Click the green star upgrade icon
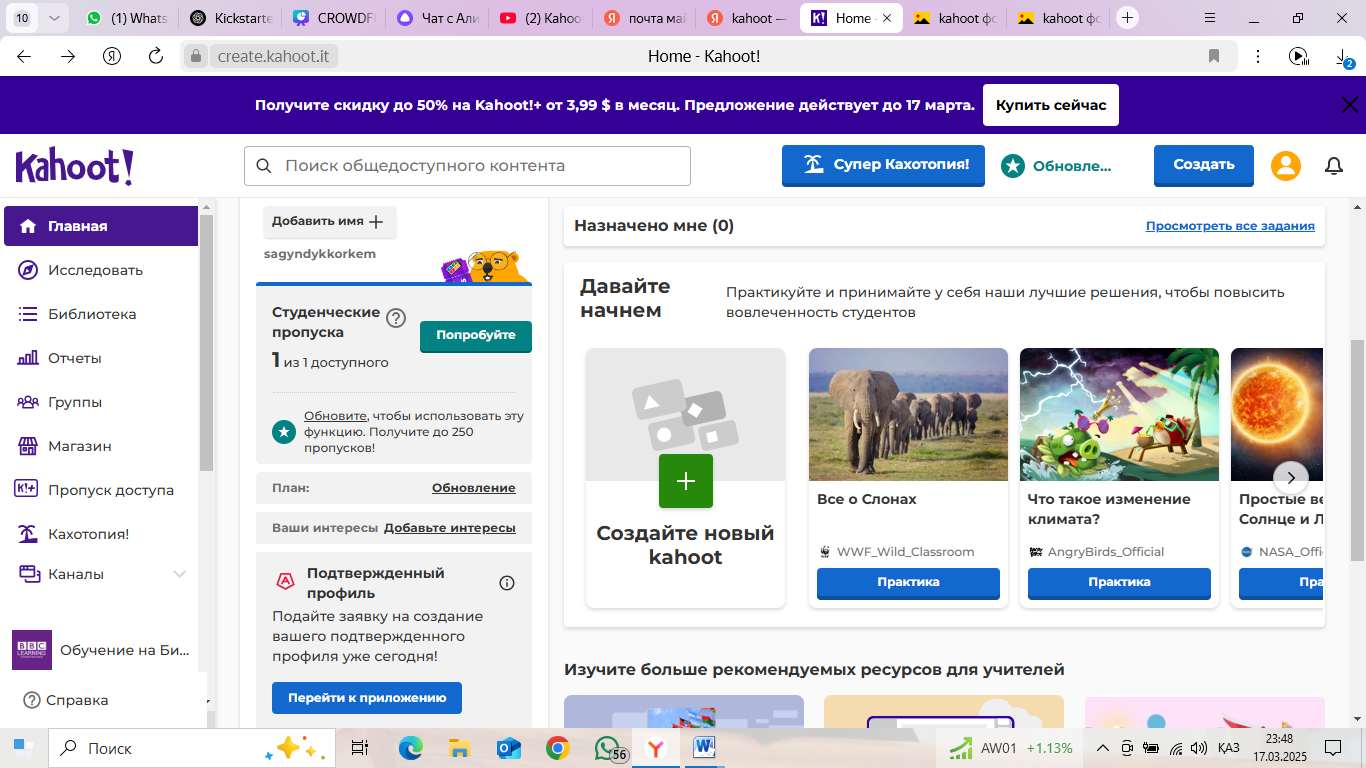1366x768 pixels. pos(1013,166)
